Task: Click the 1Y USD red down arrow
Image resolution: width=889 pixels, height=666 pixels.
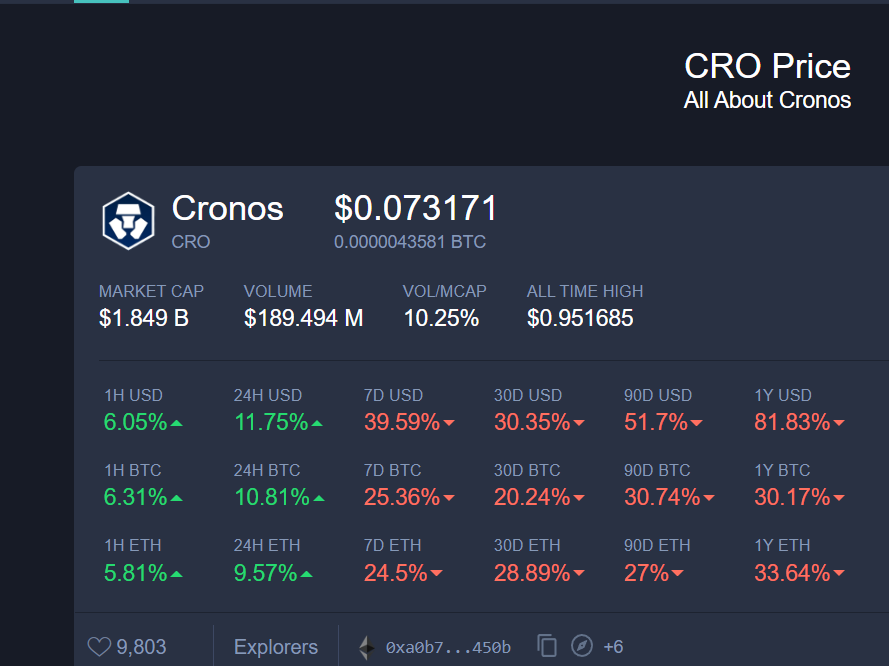Action: 839,423
